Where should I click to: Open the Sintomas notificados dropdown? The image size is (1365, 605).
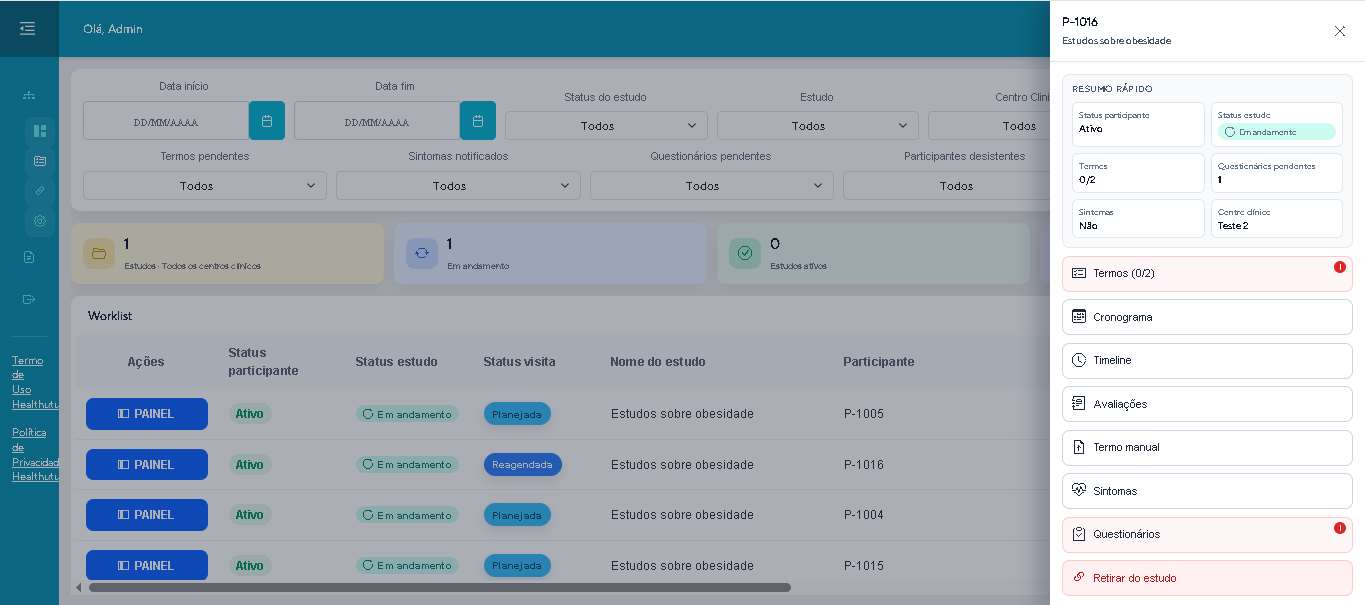pos(458,186)
